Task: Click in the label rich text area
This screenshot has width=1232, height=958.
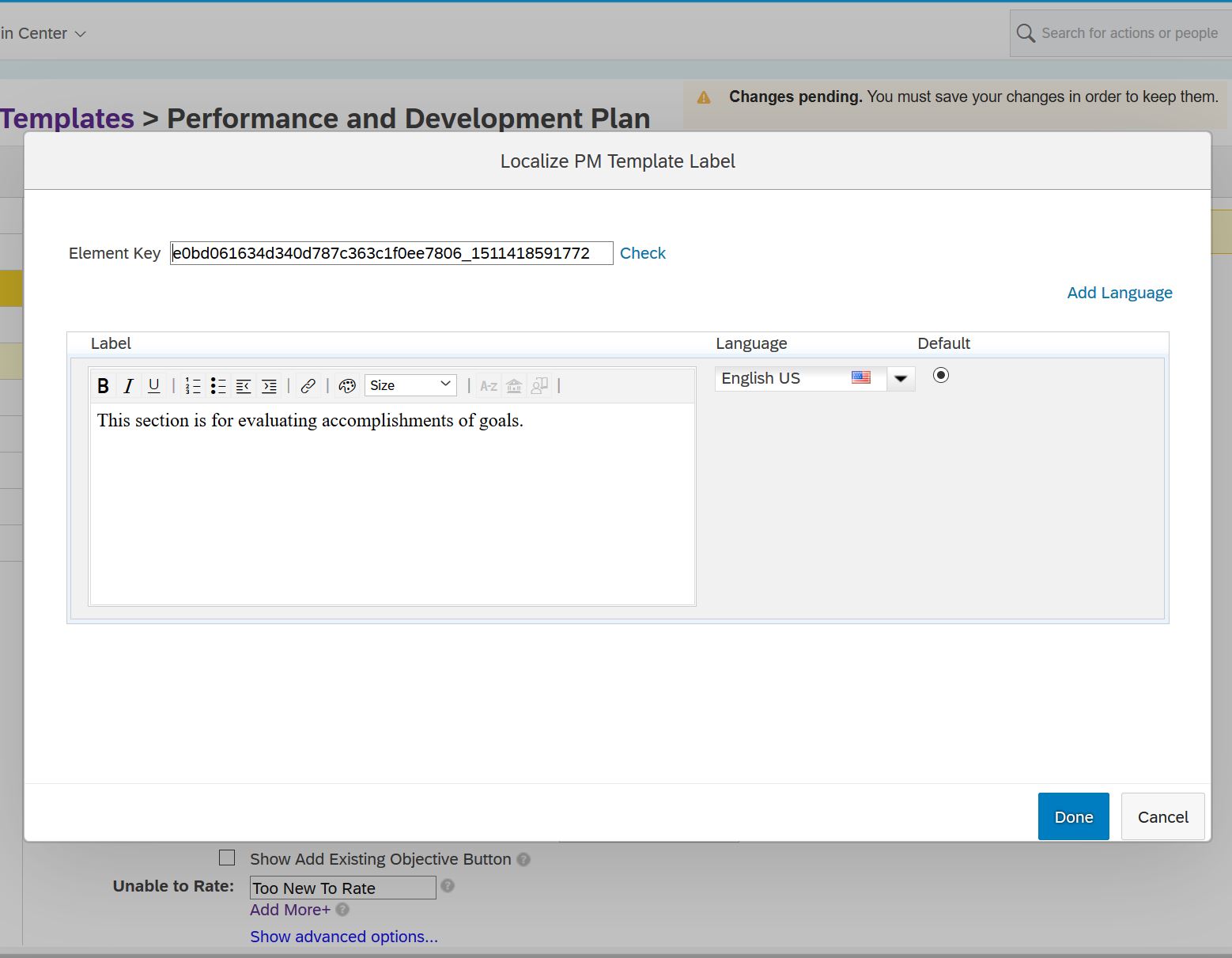Action: click(x=392, y=504)
